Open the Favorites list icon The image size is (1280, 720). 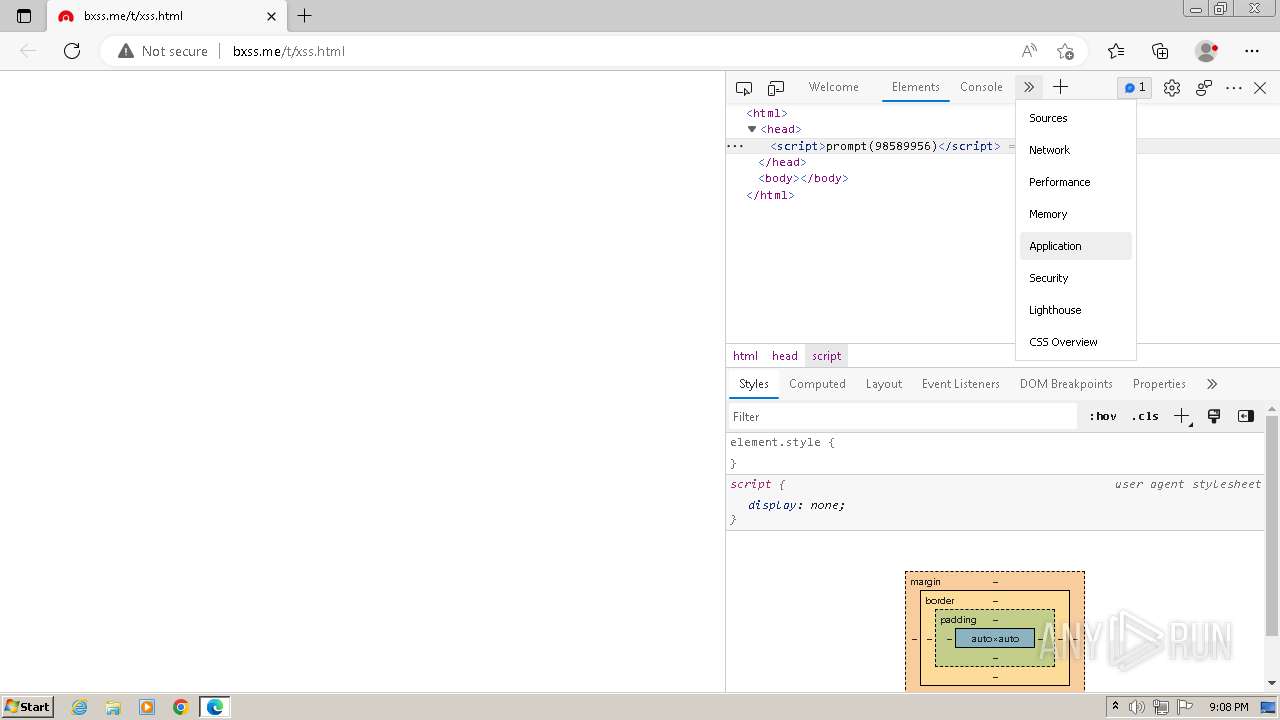coord(1116,51)
